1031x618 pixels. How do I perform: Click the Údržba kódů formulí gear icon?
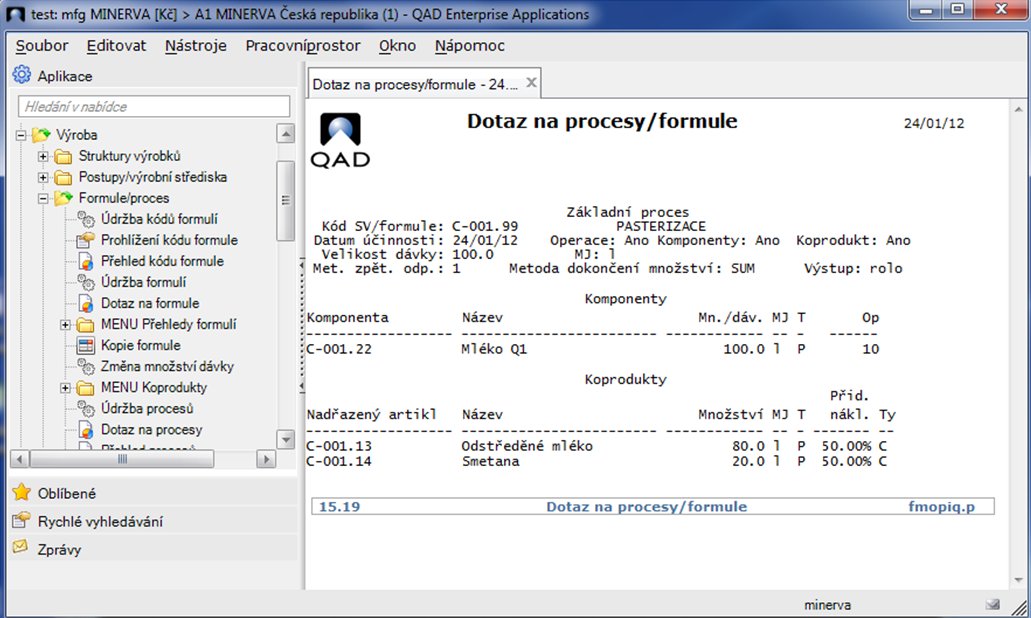(85, 219)
